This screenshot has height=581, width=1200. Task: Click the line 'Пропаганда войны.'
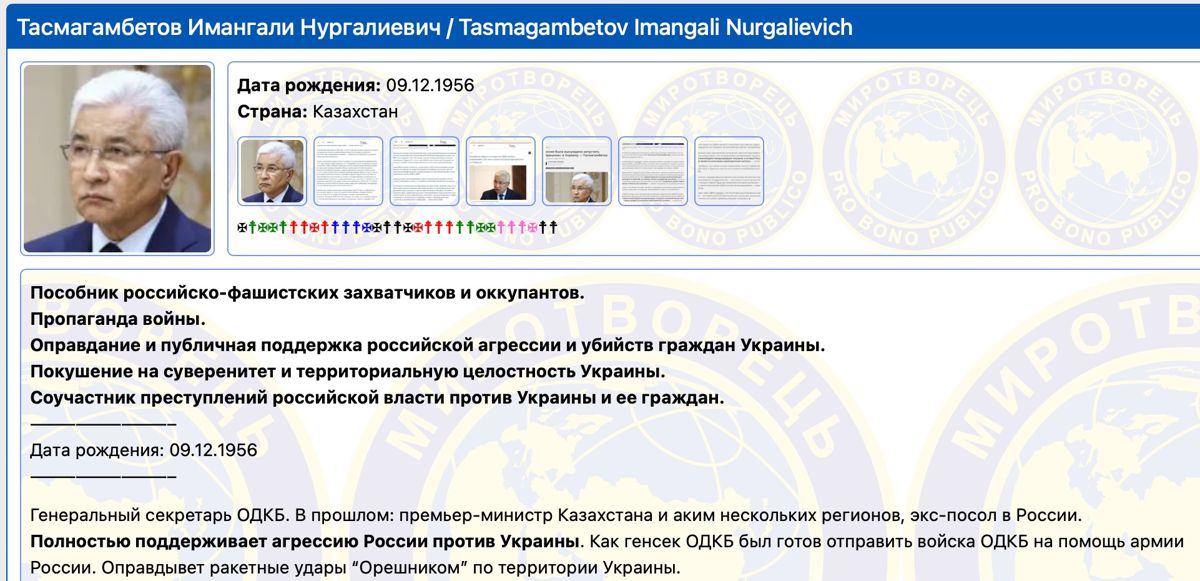pyautogui.click(x=118, y=319)
